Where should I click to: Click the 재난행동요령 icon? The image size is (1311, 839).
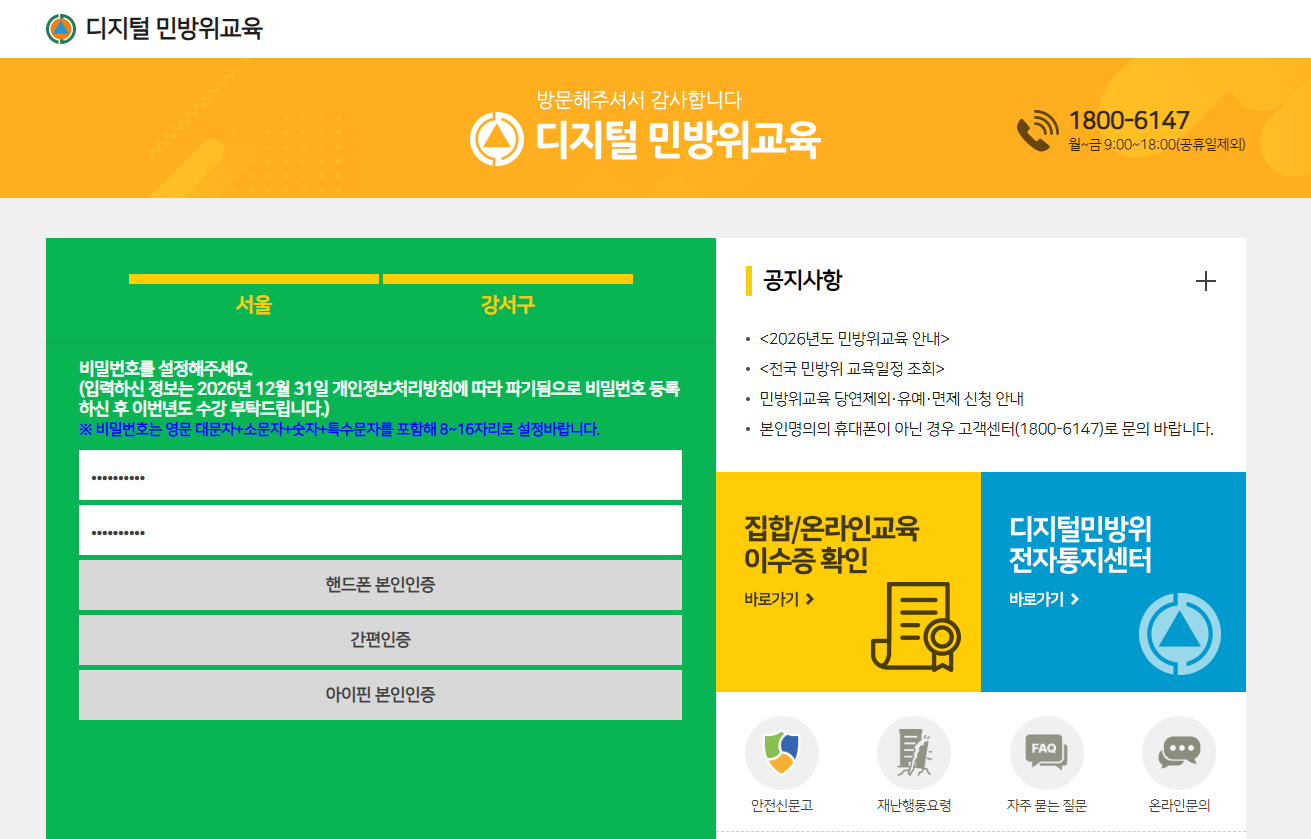pos(915,752)
